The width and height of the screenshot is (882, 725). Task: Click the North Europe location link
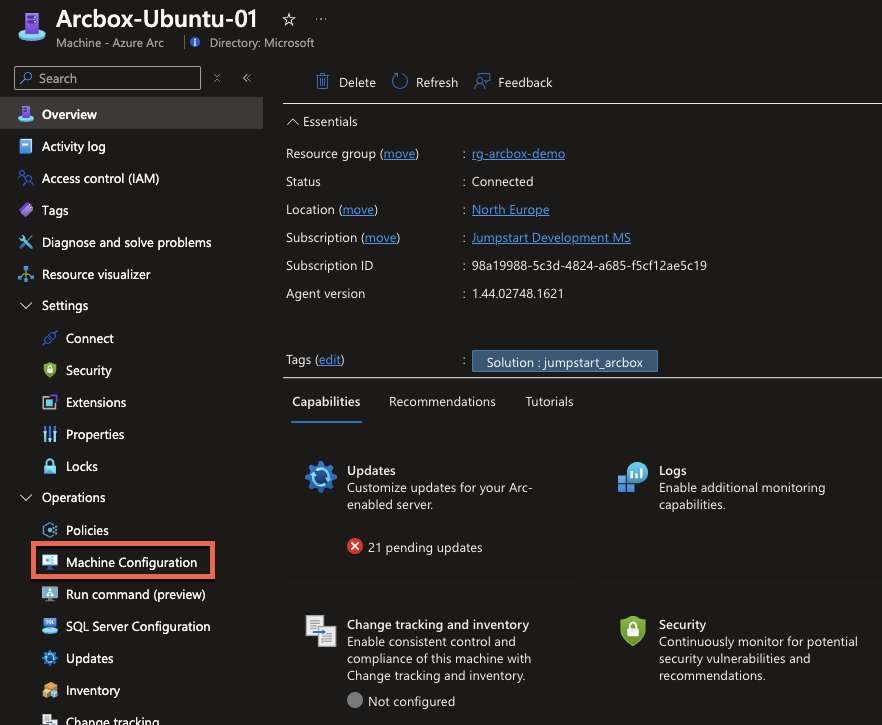pos(510,209)
